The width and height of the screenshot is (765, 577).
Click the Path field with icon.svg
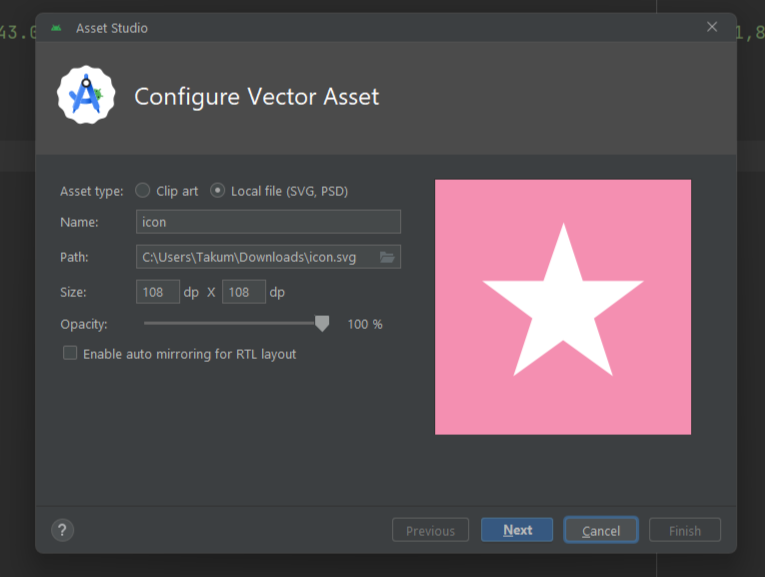coord(268,257)
